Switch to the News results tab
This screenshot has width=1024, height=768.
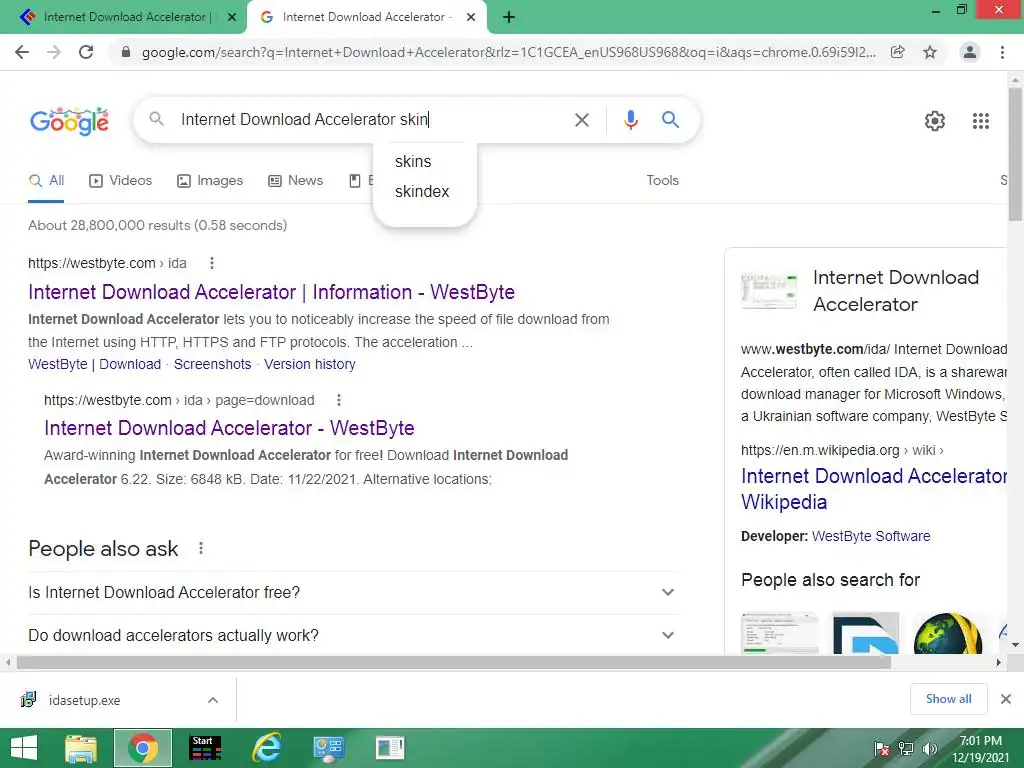tap(295, 181)
